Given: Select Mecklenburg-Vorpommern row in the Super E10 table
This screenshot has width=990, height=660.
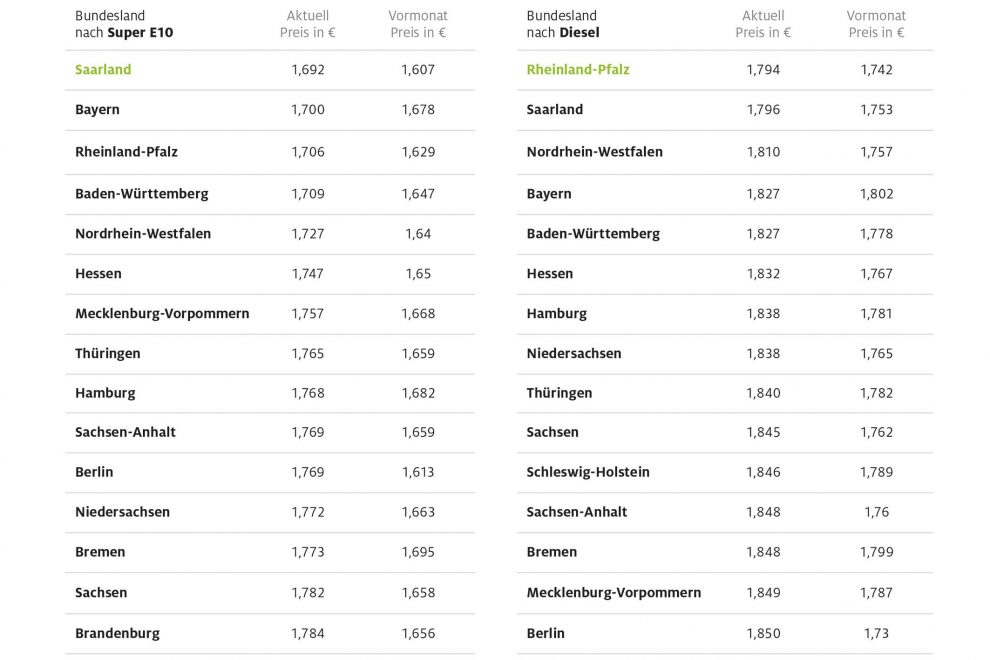Looking at the screenshot, I should coord(162,314).
